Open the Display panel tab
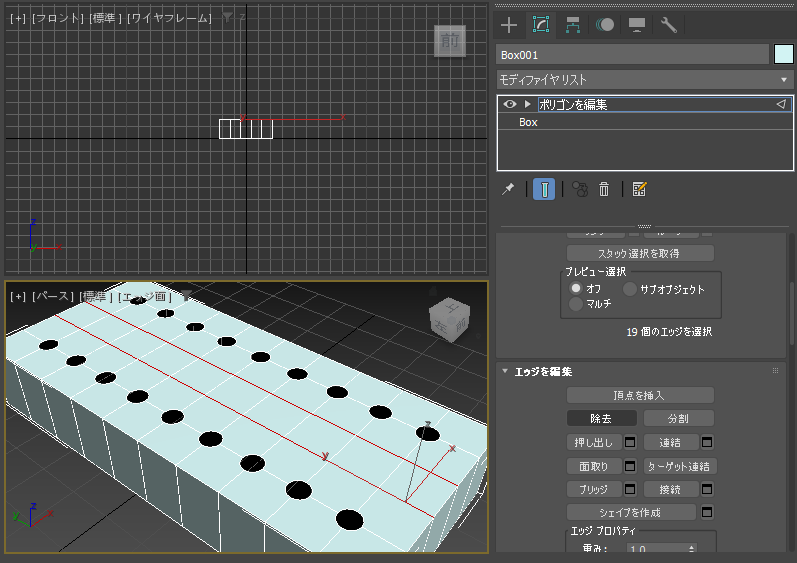 click(x=637, y=25)
